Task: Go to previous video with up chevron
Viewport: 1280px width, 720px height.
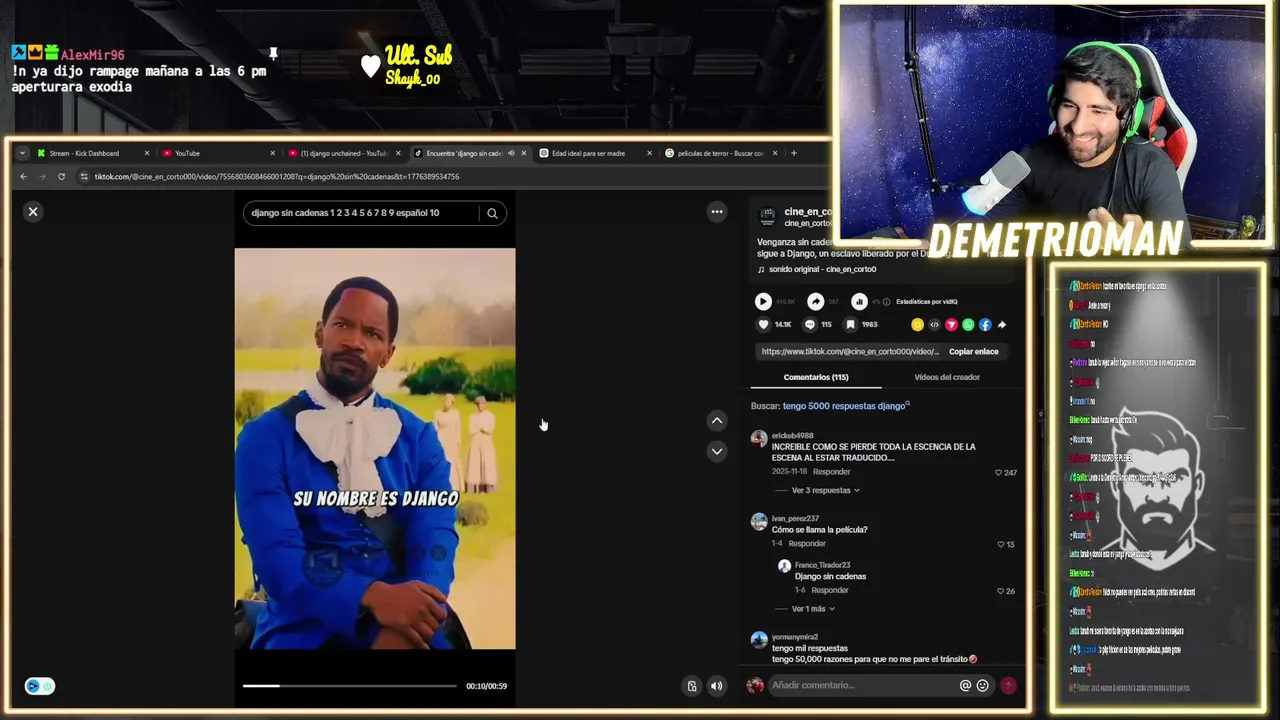Action: click(x=717, y=421)
